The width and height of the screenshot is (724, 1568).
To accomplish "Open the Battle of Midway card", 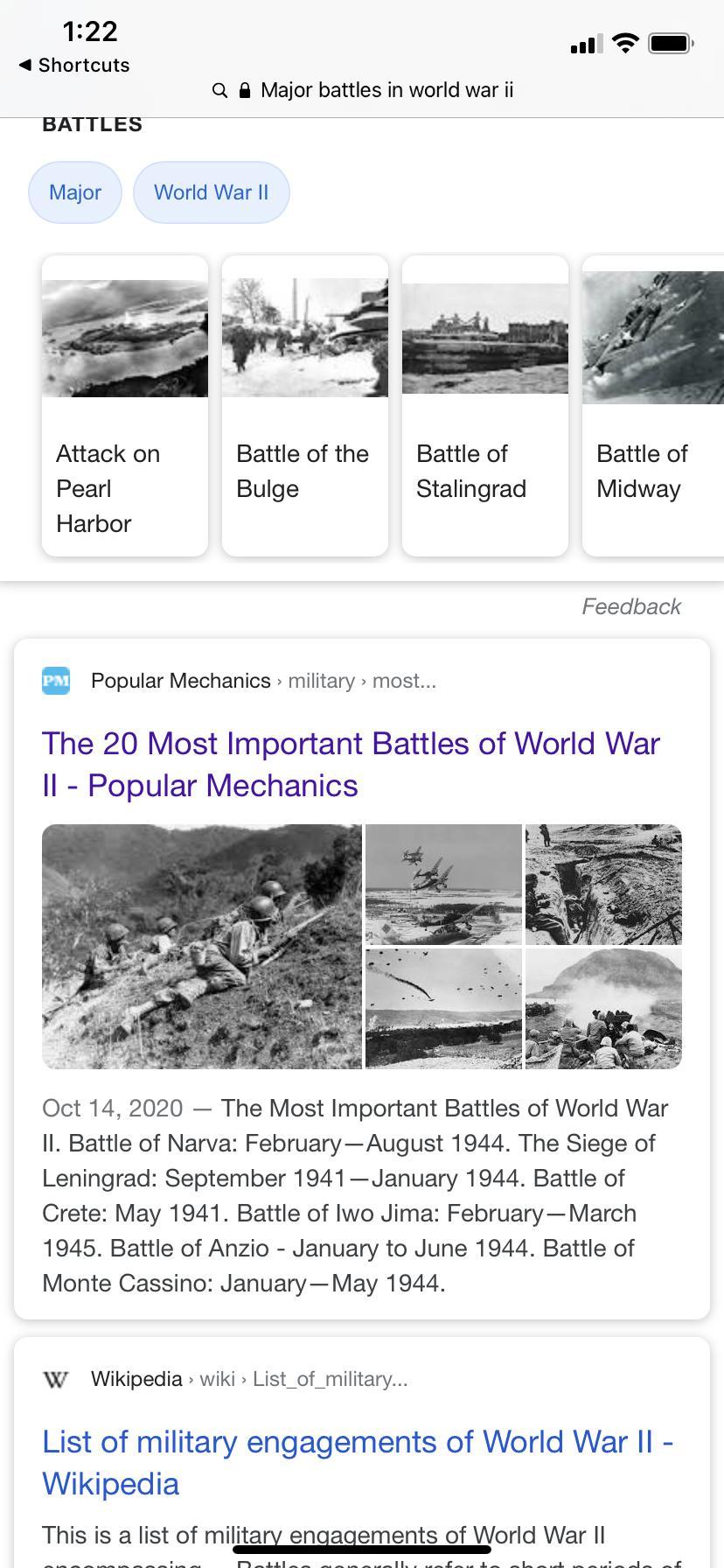I will point(653,406).
